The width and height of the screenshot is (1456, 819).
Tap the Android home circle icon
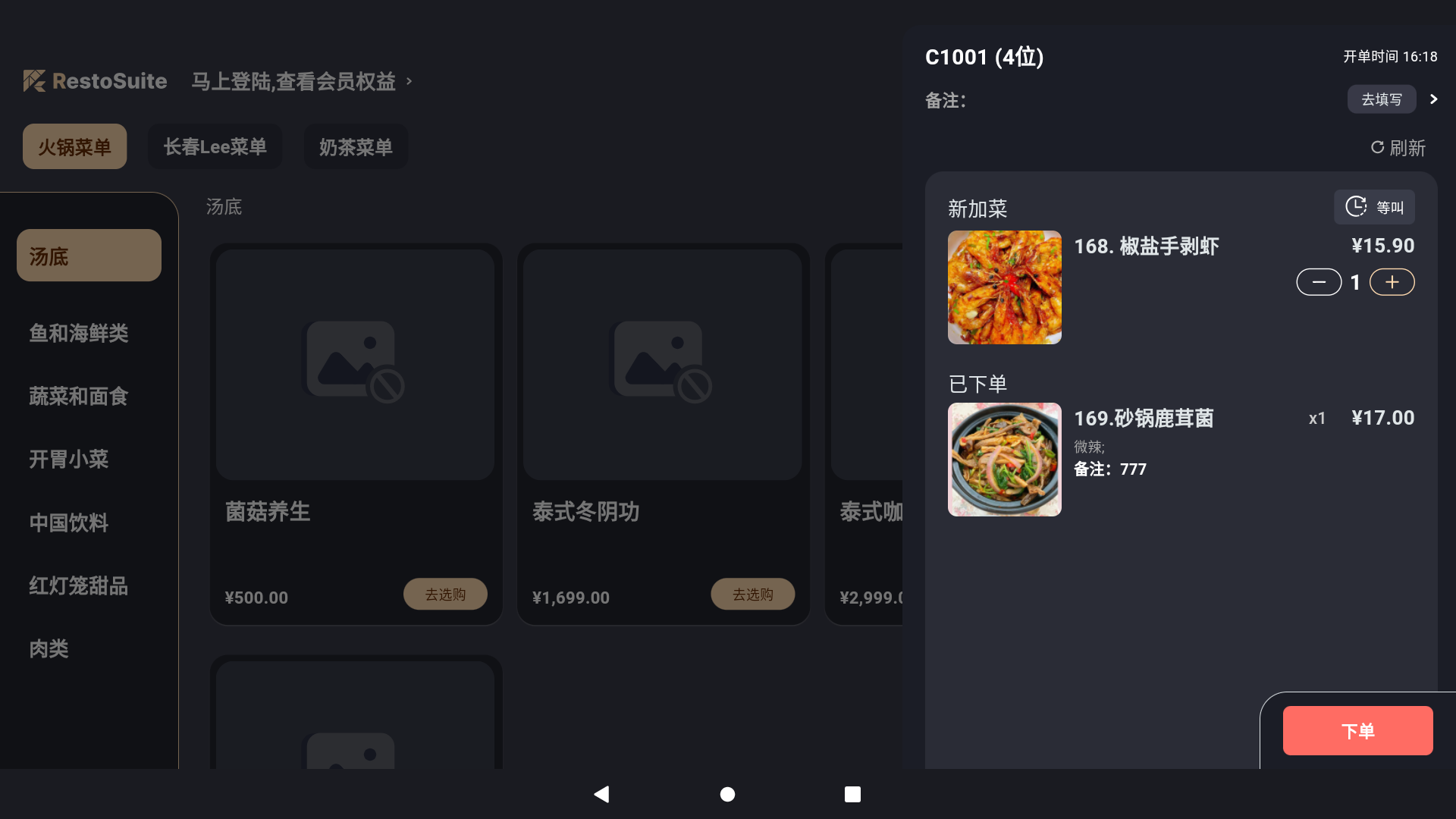727,794
